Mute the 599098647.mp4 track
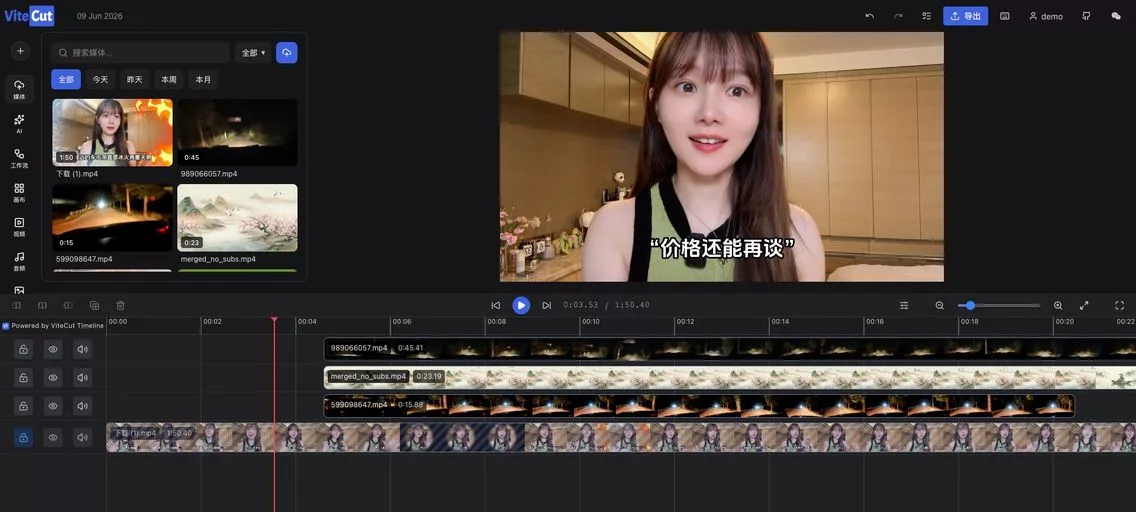This screenshot has height=512, width=1136. 83,406
